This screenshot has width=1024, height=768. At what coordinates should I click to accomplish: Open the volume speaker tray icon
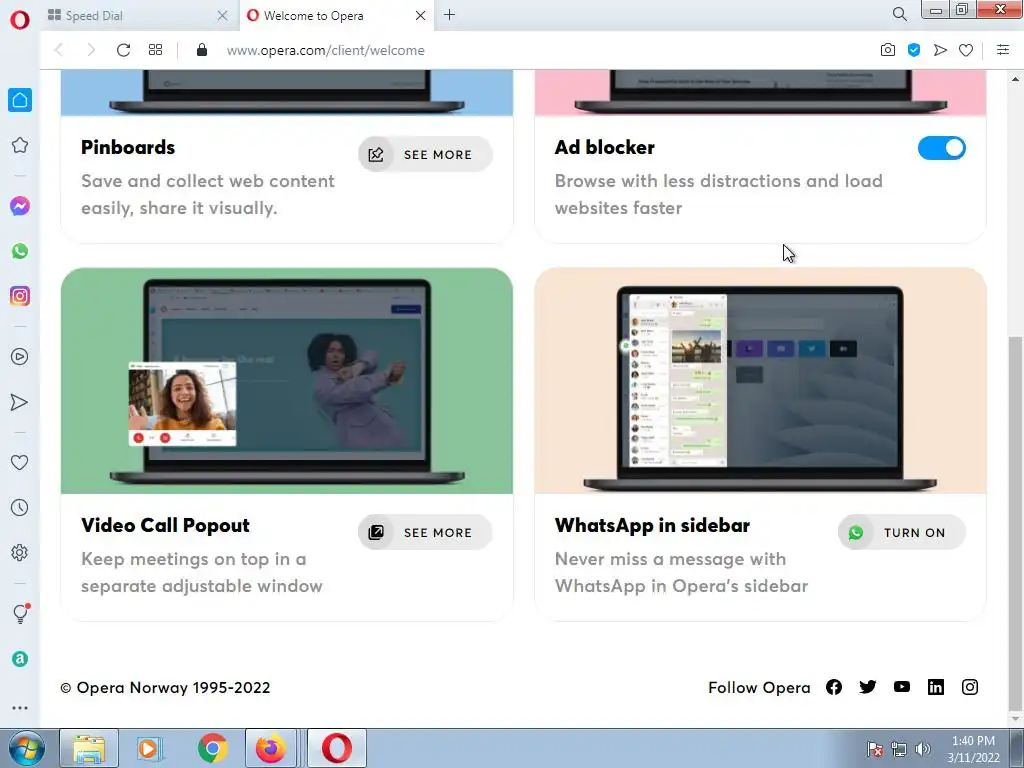[x=923, y=749]
